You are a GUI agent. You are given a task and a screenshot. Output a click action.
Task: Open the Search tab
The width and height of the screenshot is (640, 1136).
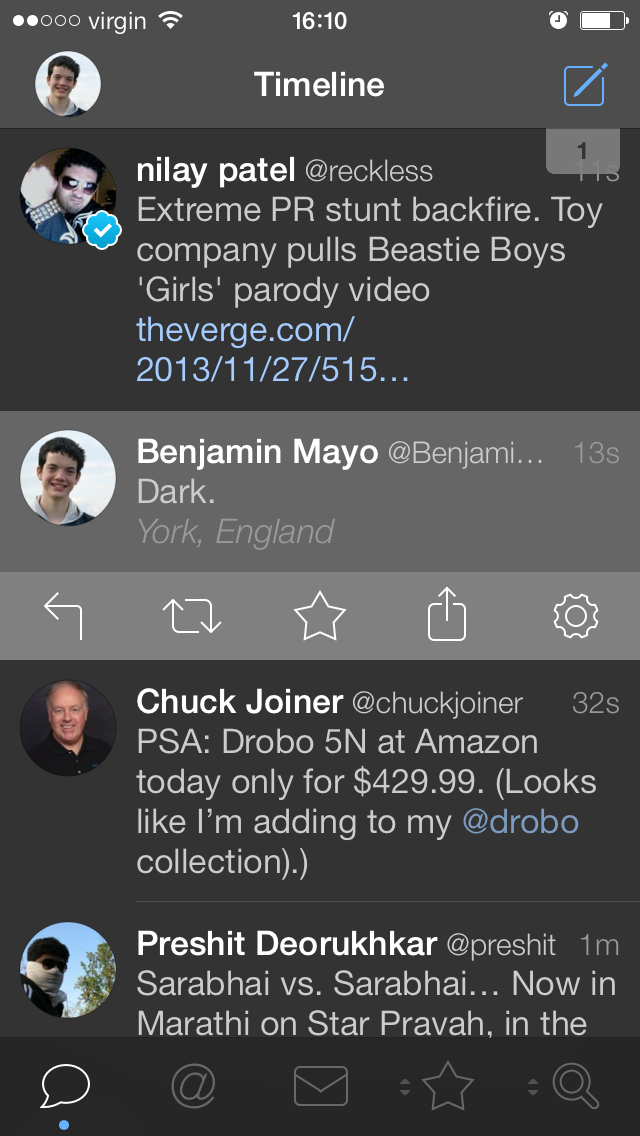pyautogui.click(x=576, y=1087)
